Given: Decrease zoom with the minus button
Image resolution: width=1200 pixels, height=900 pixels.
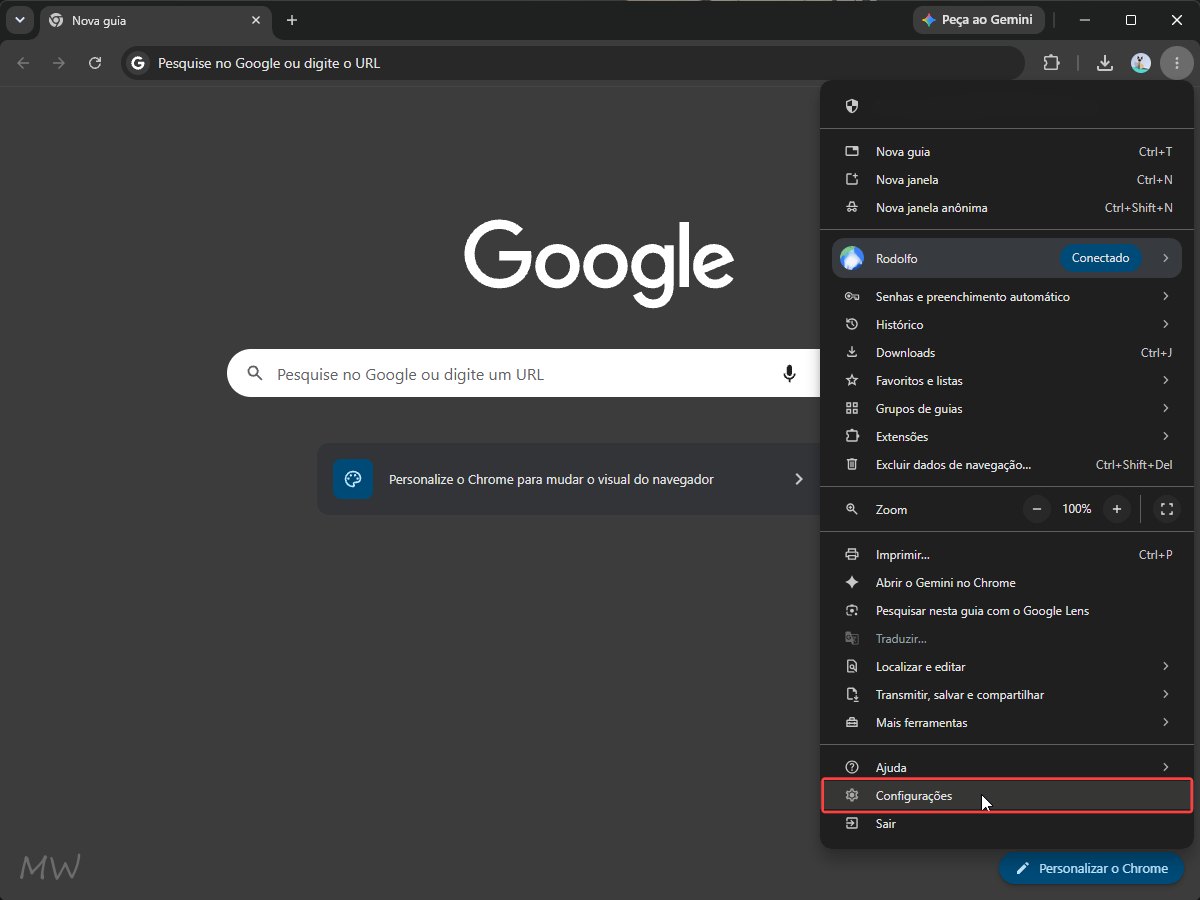Looking at the screenshot, I should [1037, 509].
